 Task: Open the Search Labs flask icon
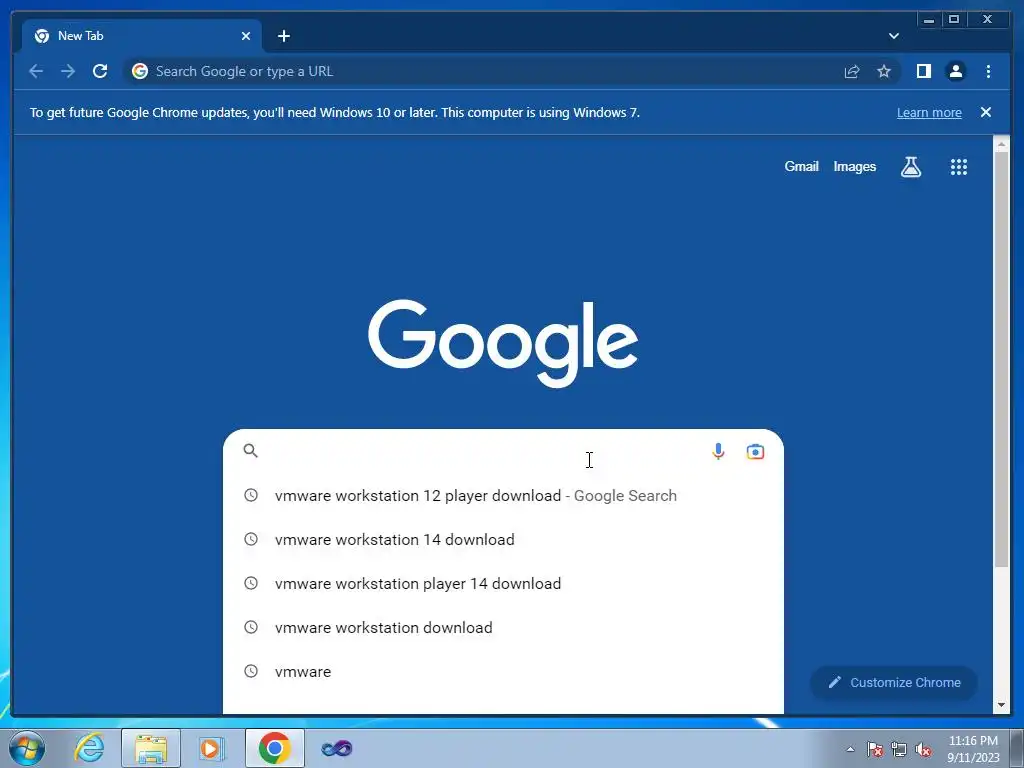pos(911,167)
